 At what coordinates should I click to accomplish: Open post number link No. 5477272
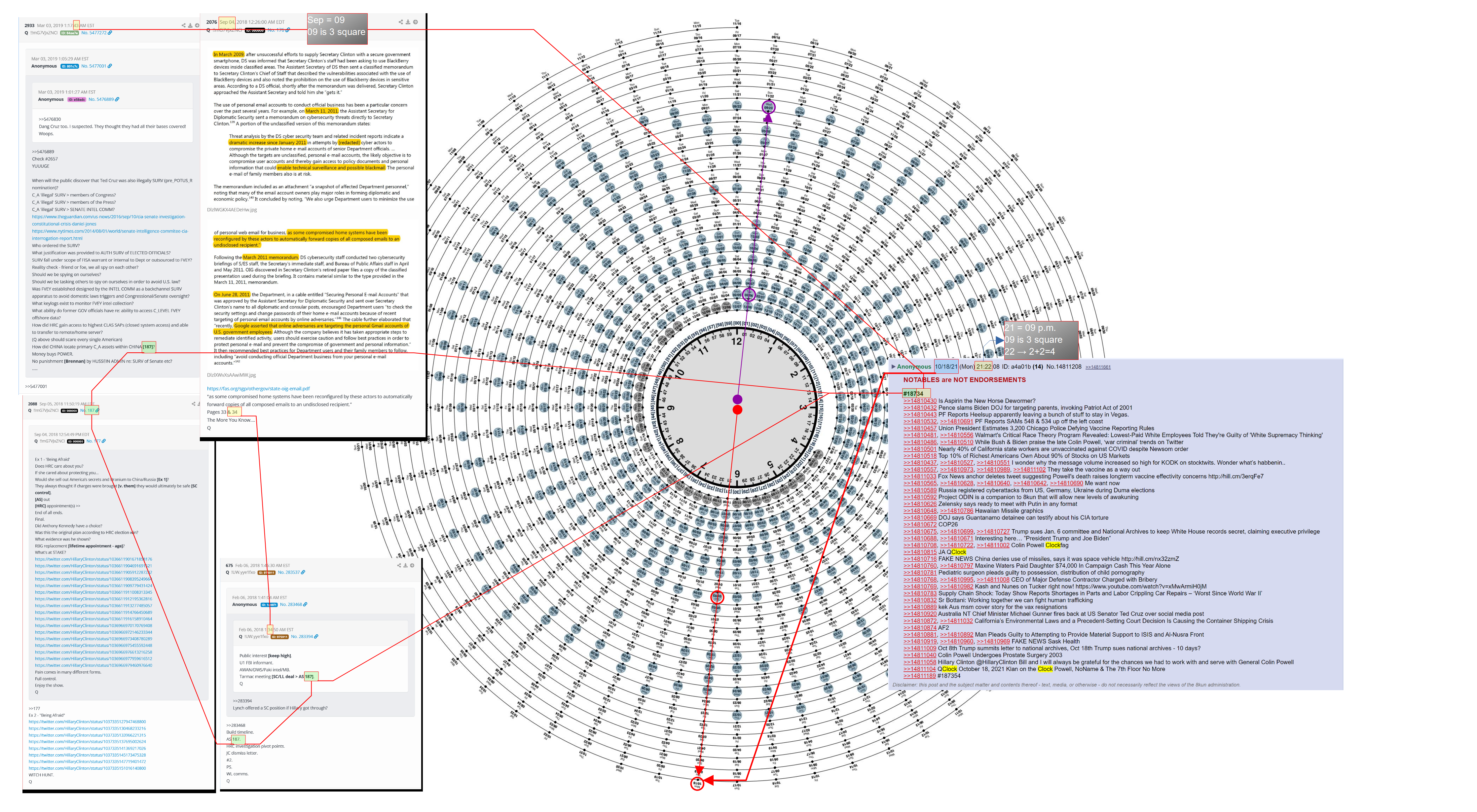(x=94, y=33)
